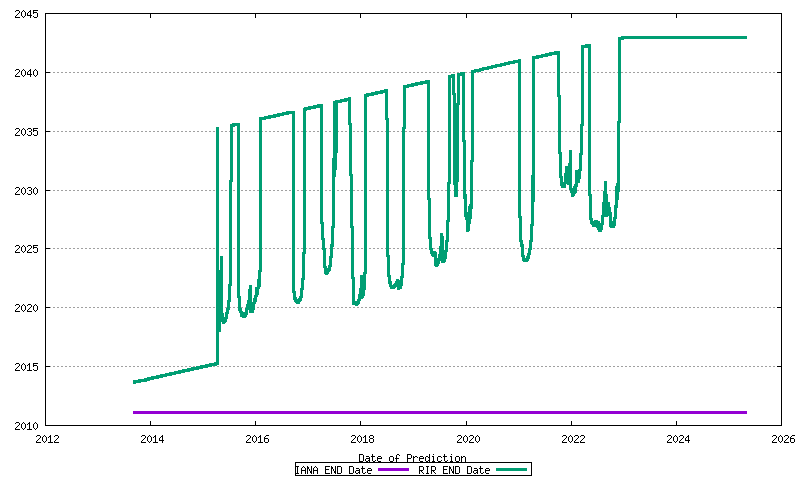Screen dimensions: 800x480
Task: Click the "Date of Prediction" axis title
Action: click(x=412, y=458)
